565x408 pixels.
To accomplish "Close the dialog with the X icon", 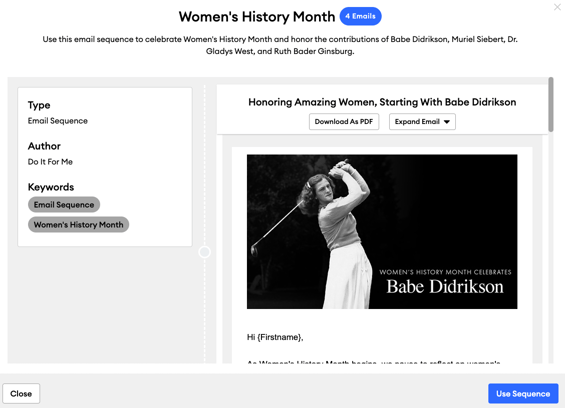I will [x=557, y=7].
